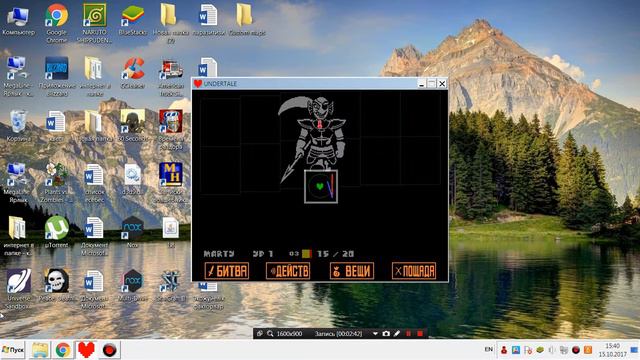Open the Blizzard app desktop shortcut
This screenshot has width=640, height=360.
(x=56, y=77)
